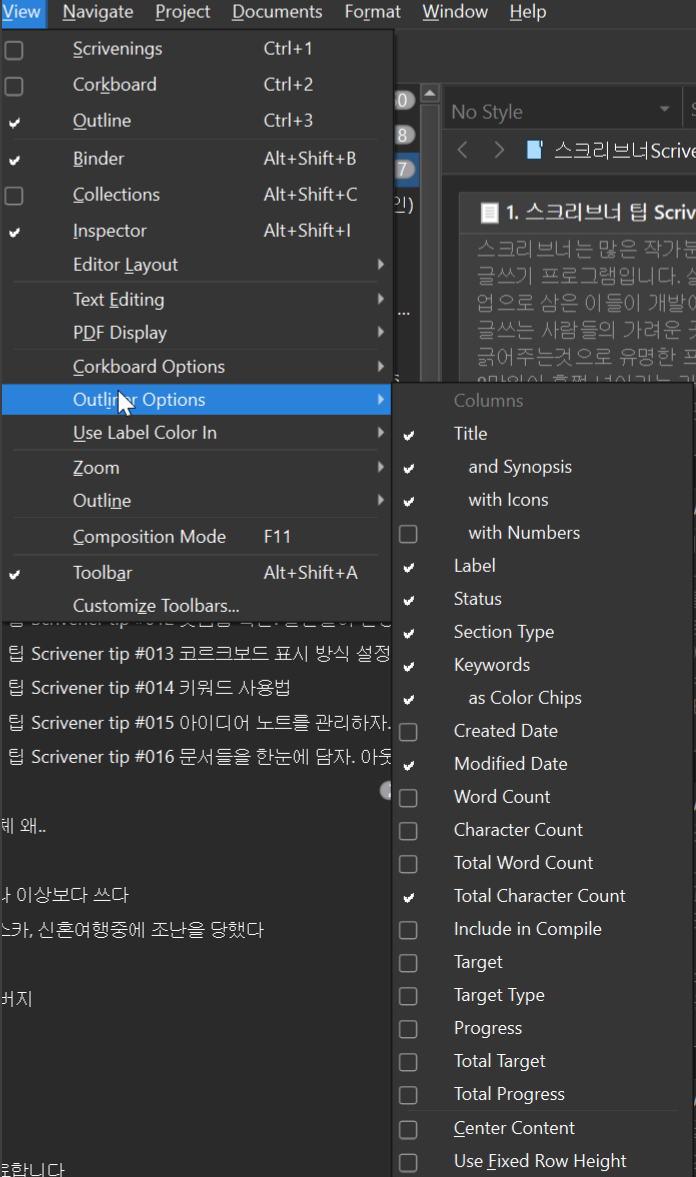Enable the Created Date column
This screenshot has width=696, height=1177.
coord(408,732)
